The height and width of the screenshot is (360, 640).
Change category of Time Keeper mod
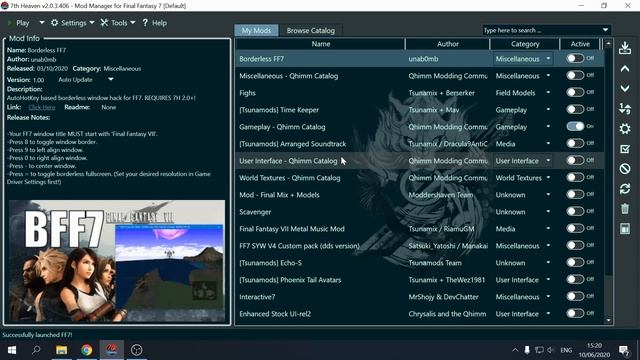point(548,110)
